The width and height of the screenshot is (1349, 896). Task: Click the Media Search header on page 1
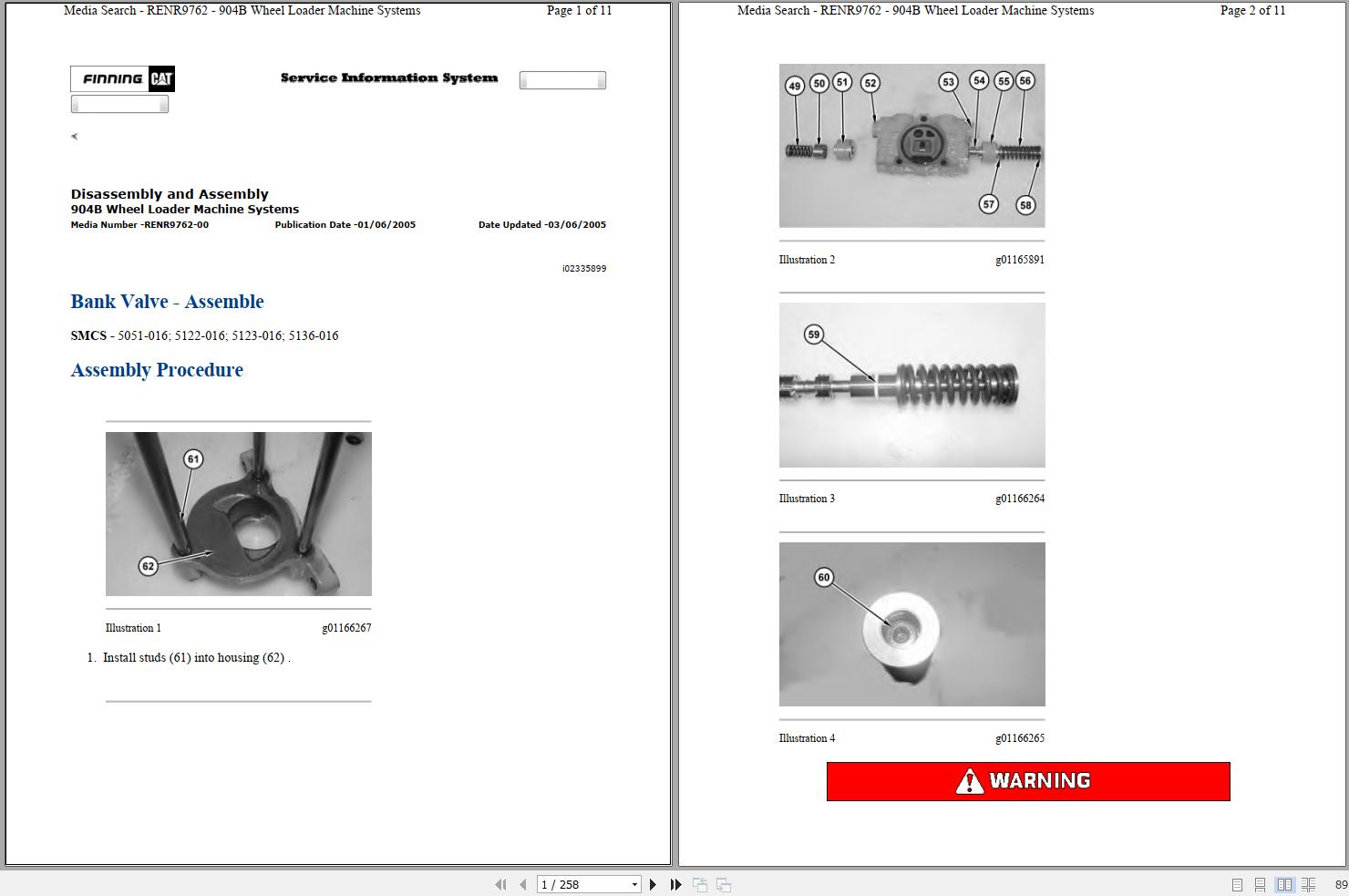242,11
